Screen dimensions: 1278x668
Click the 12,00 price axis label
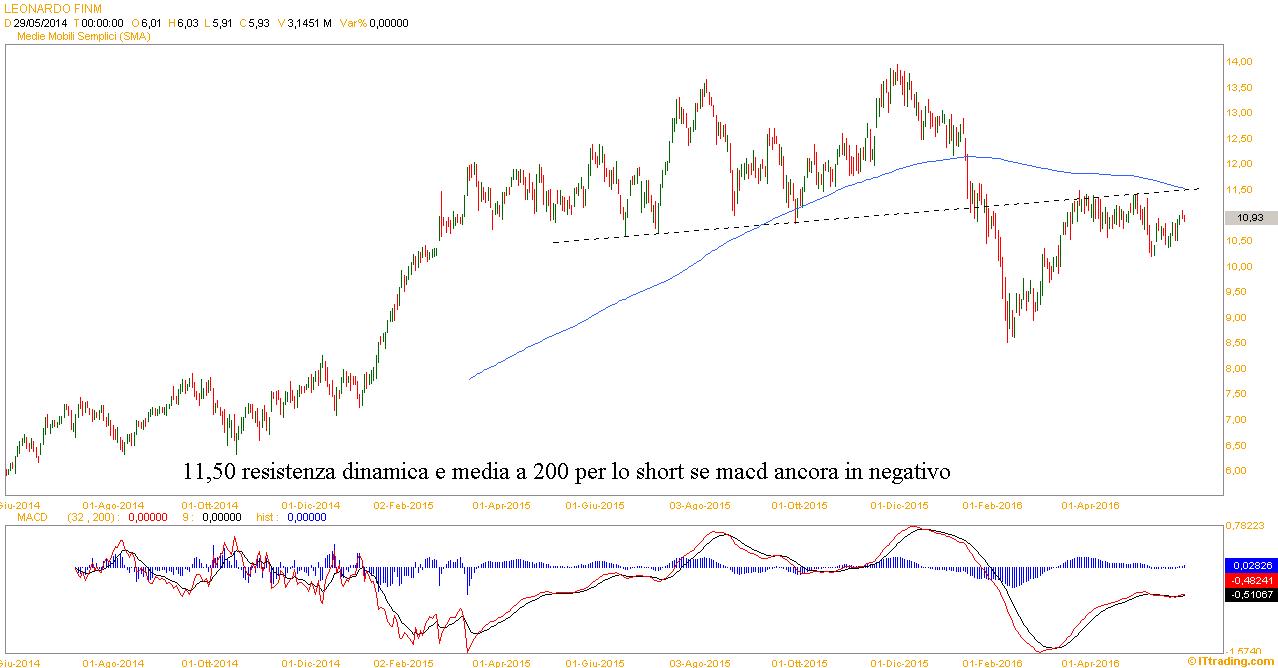pyautogui.click(x=1239, y=164)
